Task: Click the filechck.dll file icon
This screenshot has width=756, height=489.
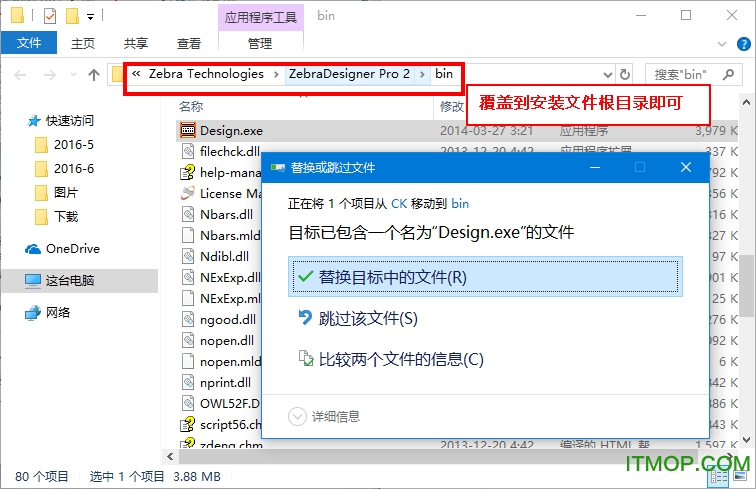Action: 188,151
